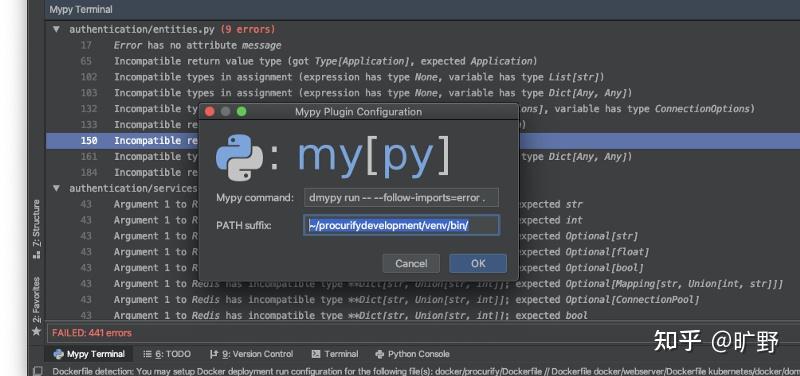The height and width of the screenshot is (376, 800).
Task: Collapse the authentication/entities.py error group
Action: pyautogui.click(x=56, y=29)
